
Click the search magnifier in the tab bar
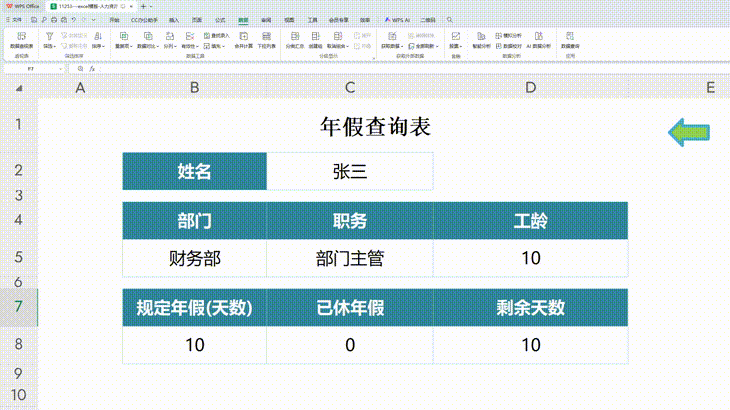click(450, 20)
